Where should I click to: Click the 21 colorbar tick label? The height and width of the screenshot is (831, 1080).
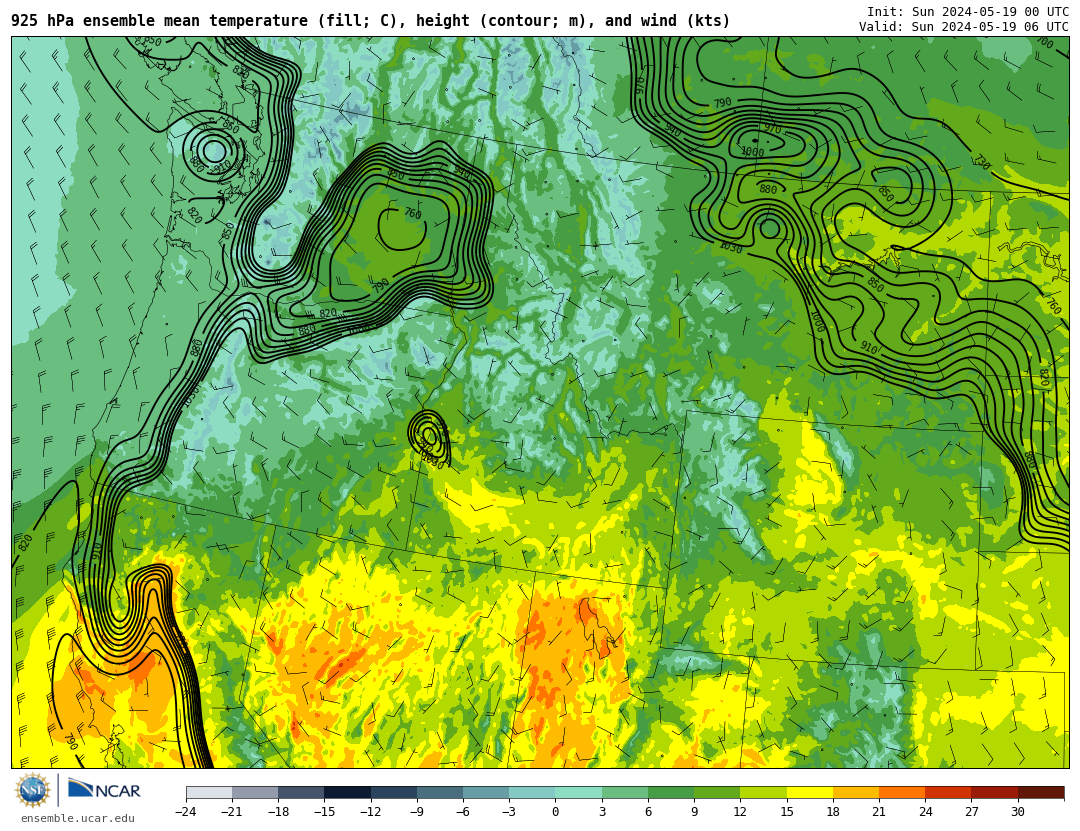click(879, 812)
